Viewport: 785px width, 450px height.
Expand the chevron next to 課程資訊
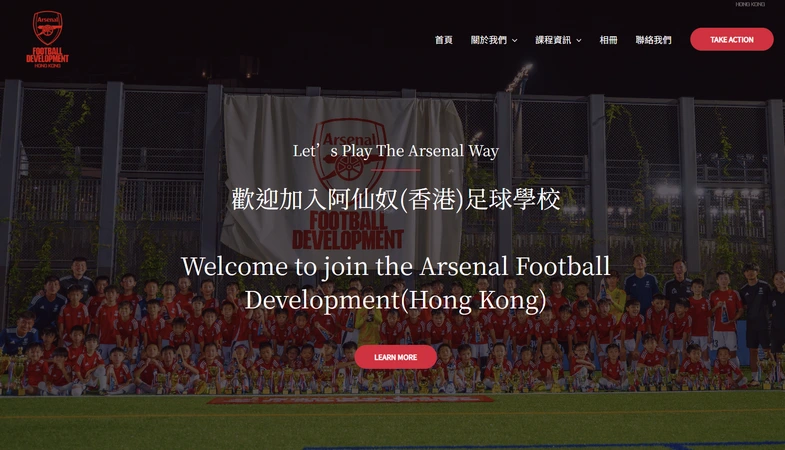(x=579, y=41)
